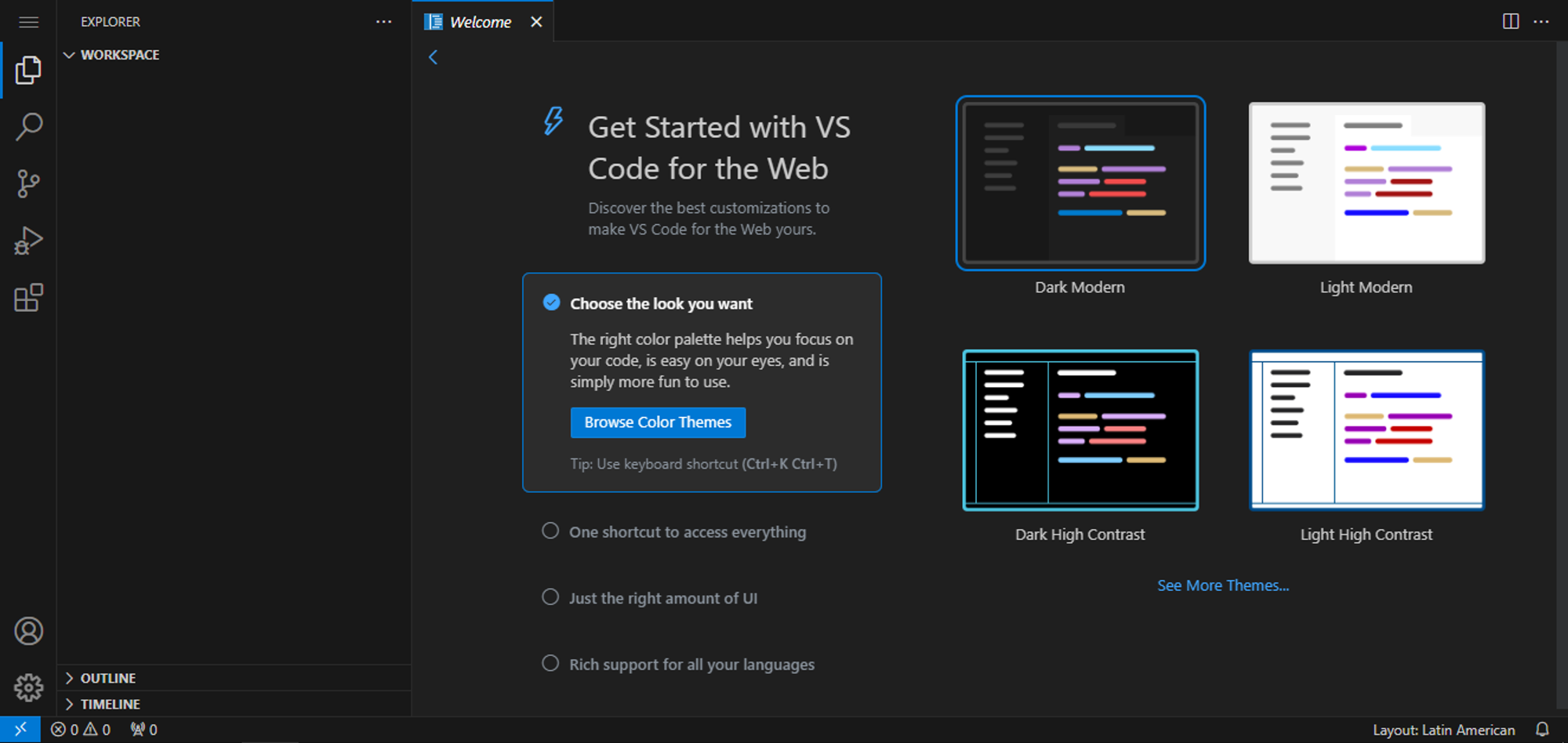Viewport: 1568px width, 743px height.
Task: Choose the Light Modern theme thumbnail
Action: point(1367,183)
